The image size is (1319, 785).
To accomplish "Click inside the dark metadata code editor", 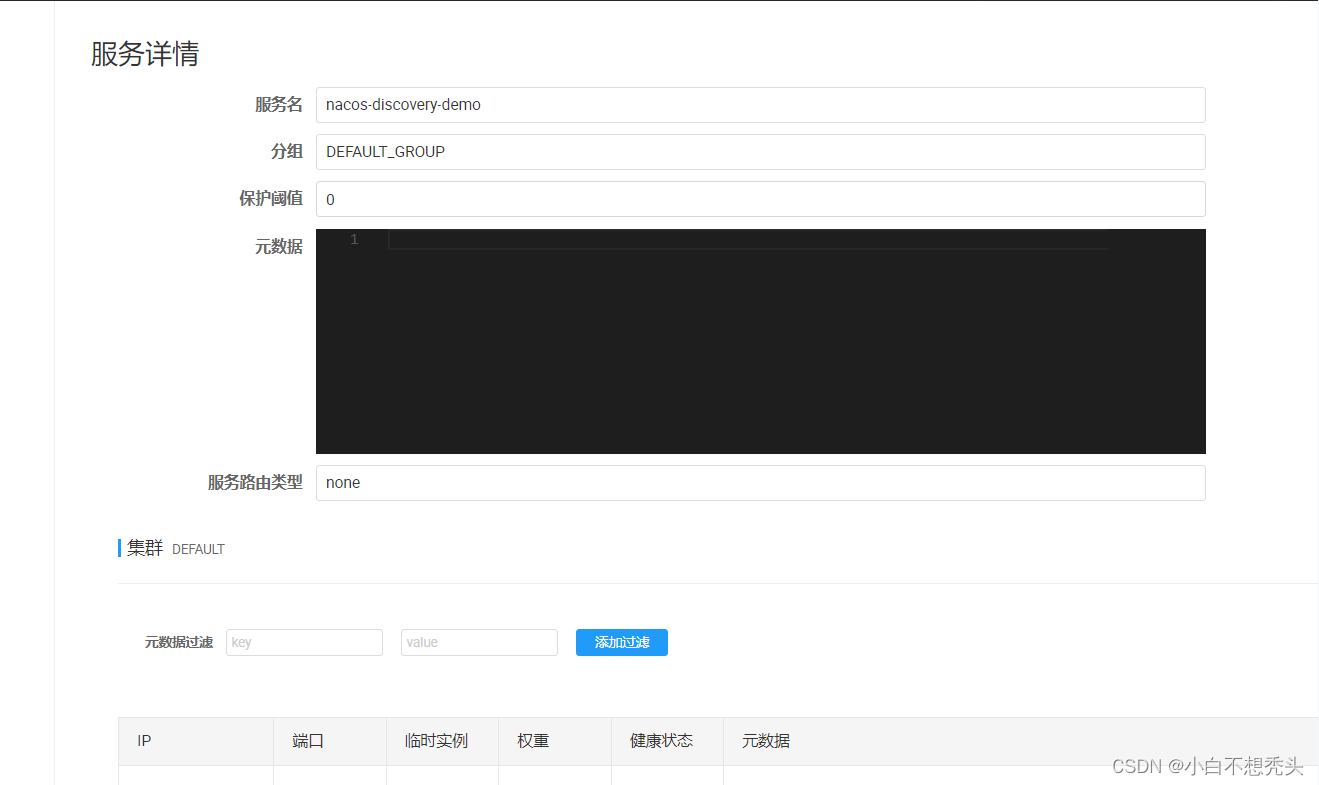I will (760, 341).
